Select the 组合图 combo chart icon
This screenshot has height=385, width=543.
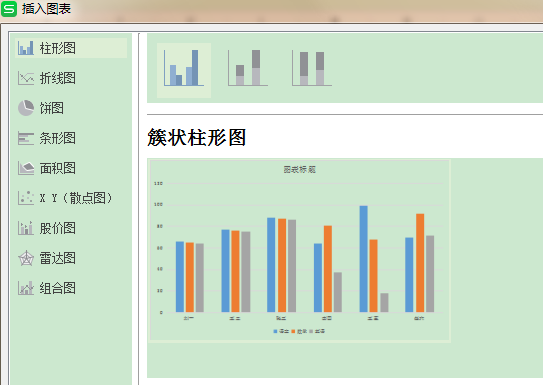[26, 288]
